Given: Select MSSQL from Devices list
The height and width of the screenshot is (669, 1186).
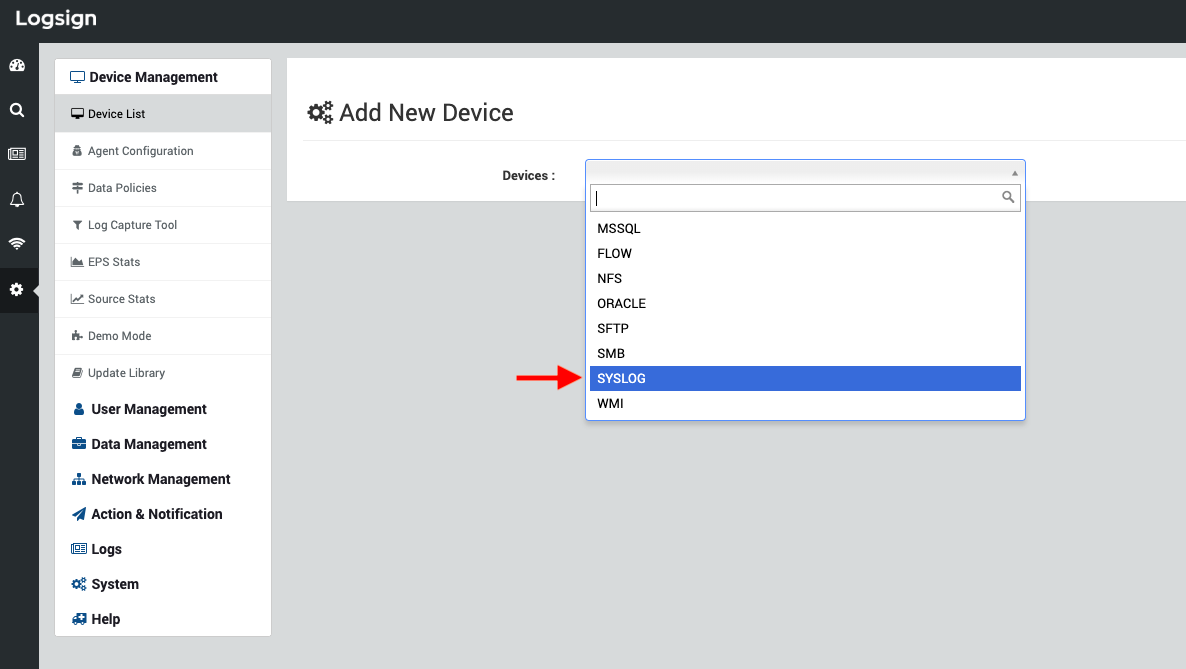Looking at the screenshot, I should point(805,229).
